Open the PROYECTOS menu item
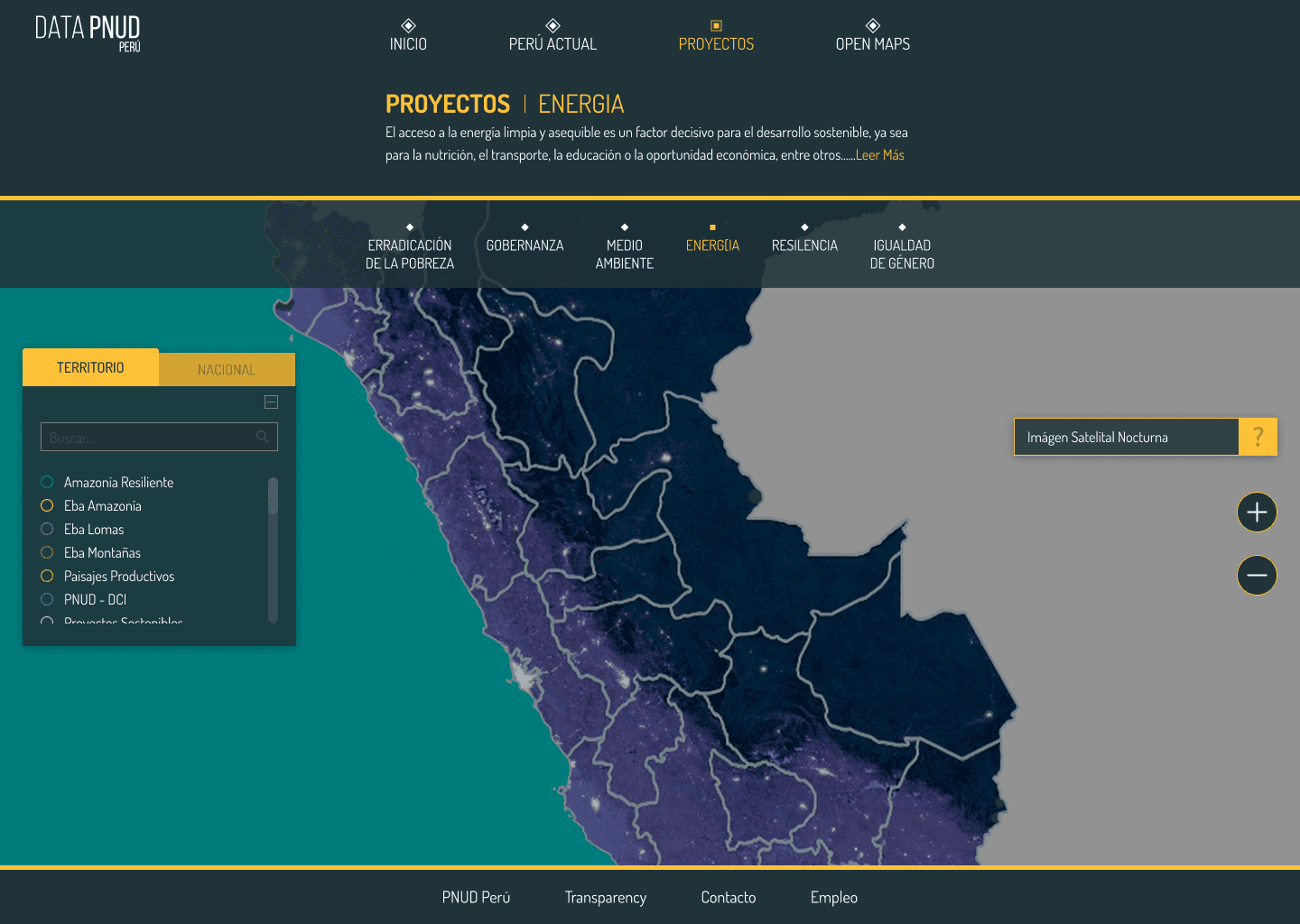The height and width of the screenshot is (924, 1300). pos(716,44)
